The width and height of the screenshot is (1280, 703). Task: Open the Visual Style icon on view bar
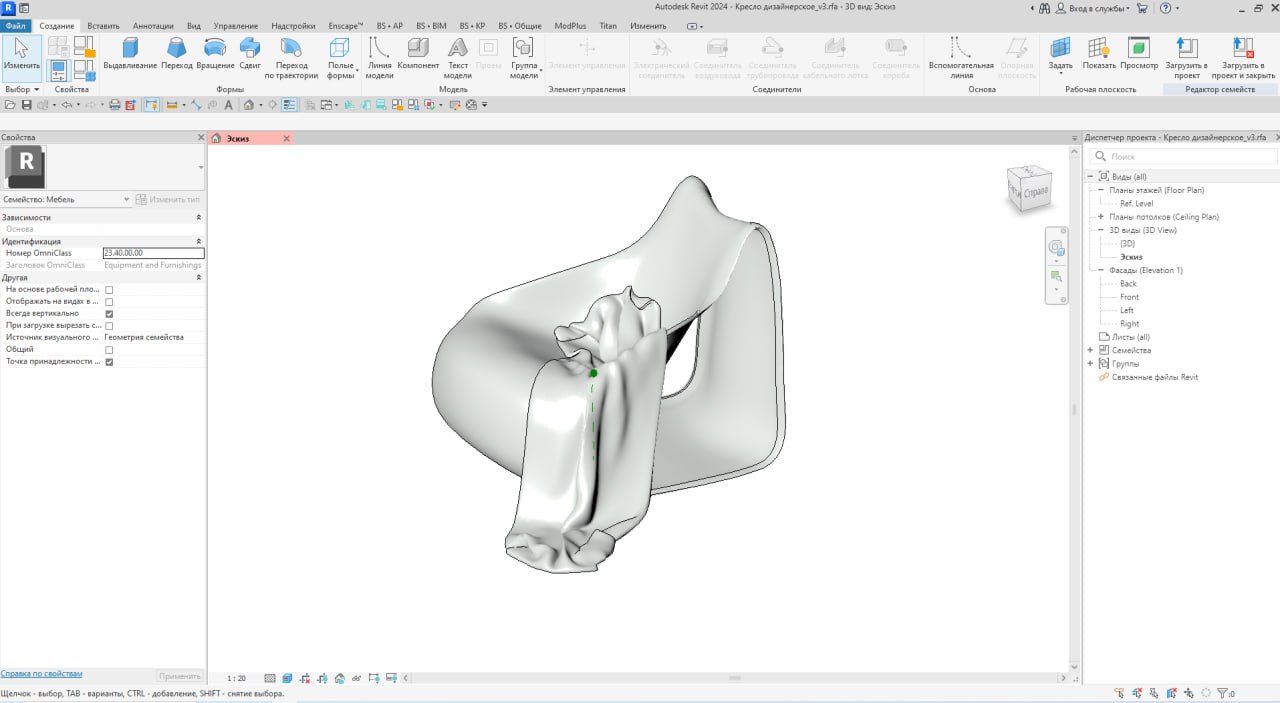point(288,678)
